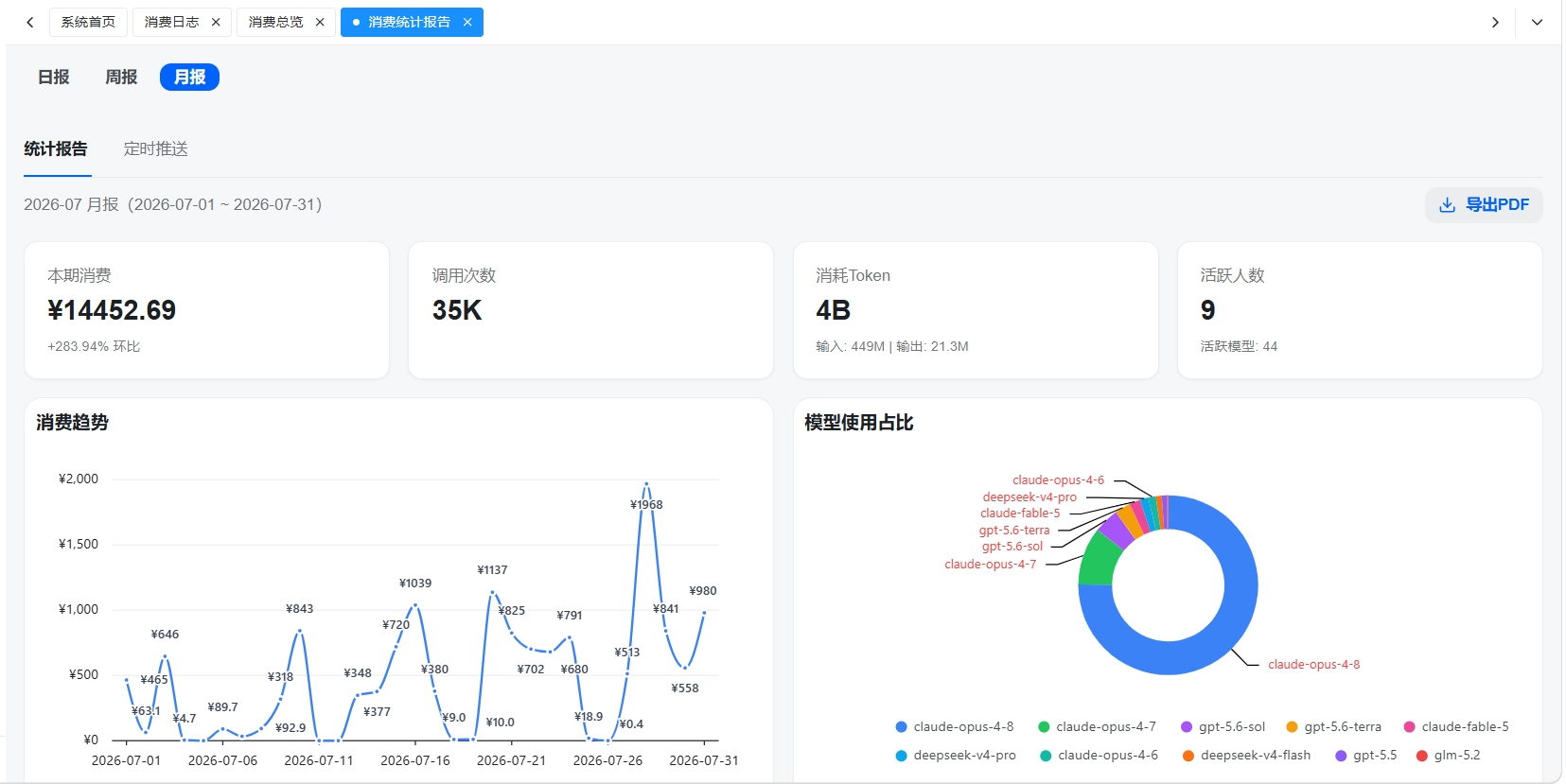Screen dimensions: 1566x784
Task: Toggle deepseek-v4-pro legend entry
Action: pyautogui.click(x=956, y=756)
